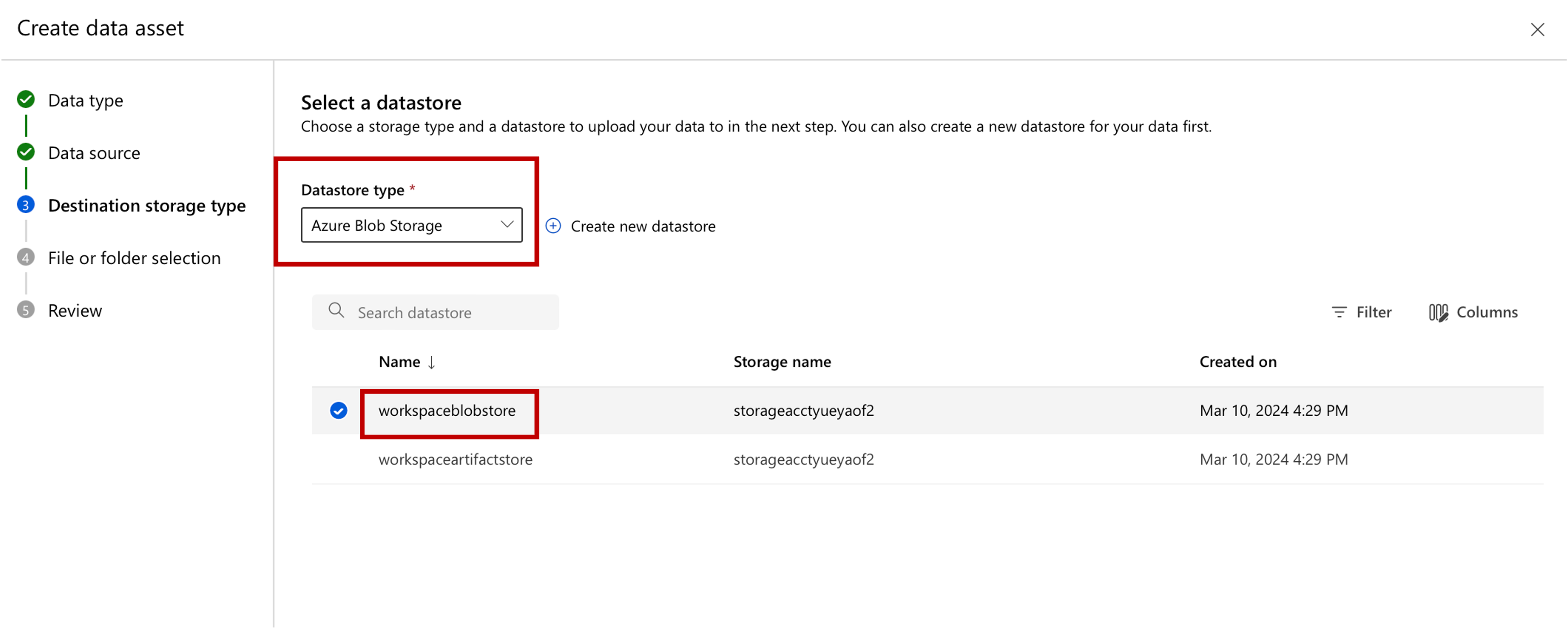
Task: Click the Filter icon
Action: (x=1339, y=312)
